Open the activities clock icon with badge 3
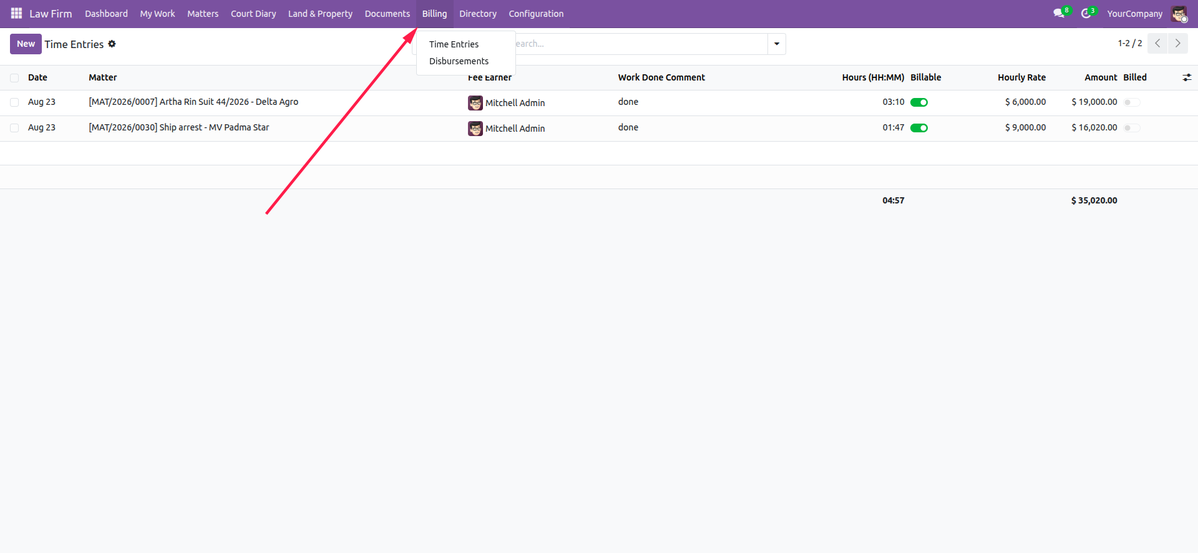The width and height of the screenshot is (1198, 553). tap(1088, 13)
